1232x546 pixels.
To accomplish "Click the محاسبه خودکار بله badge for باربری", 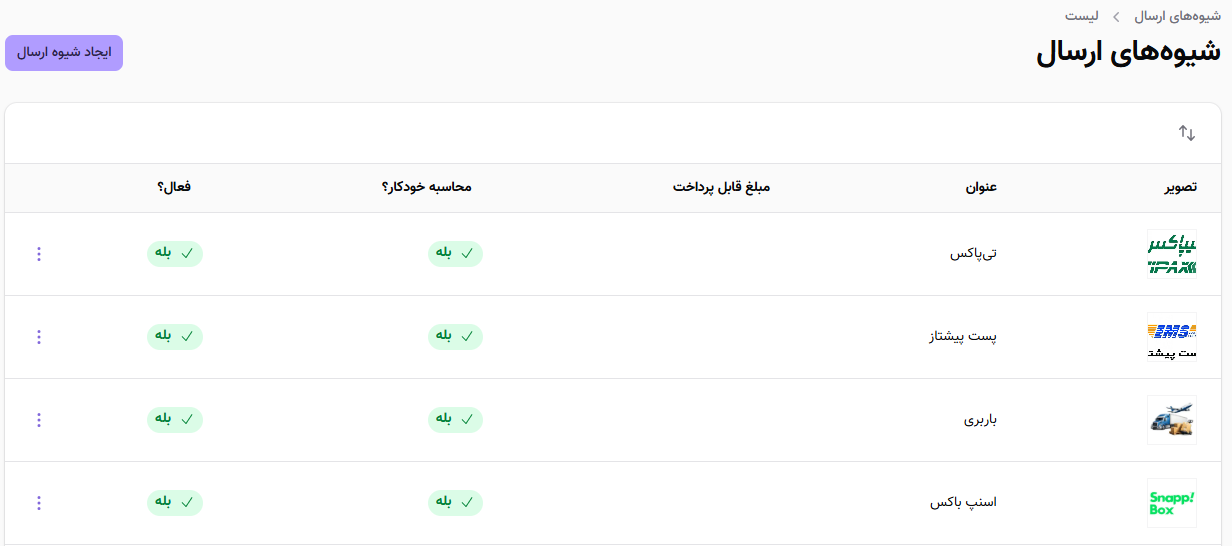I will coord(456,420).
